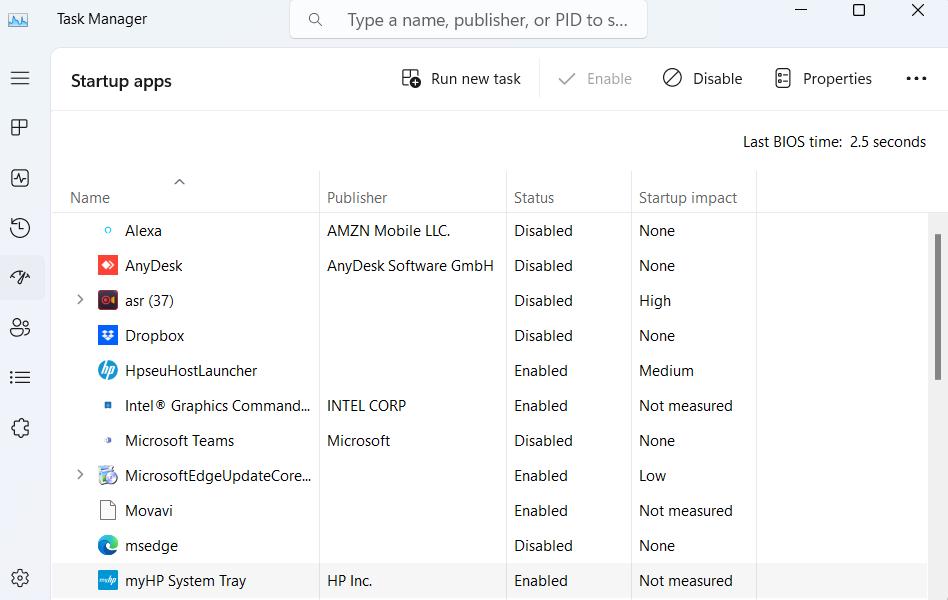Click Disabled status of Dropbox
Image resolution: width=948 pixels, height=600 pixels.
543,336
